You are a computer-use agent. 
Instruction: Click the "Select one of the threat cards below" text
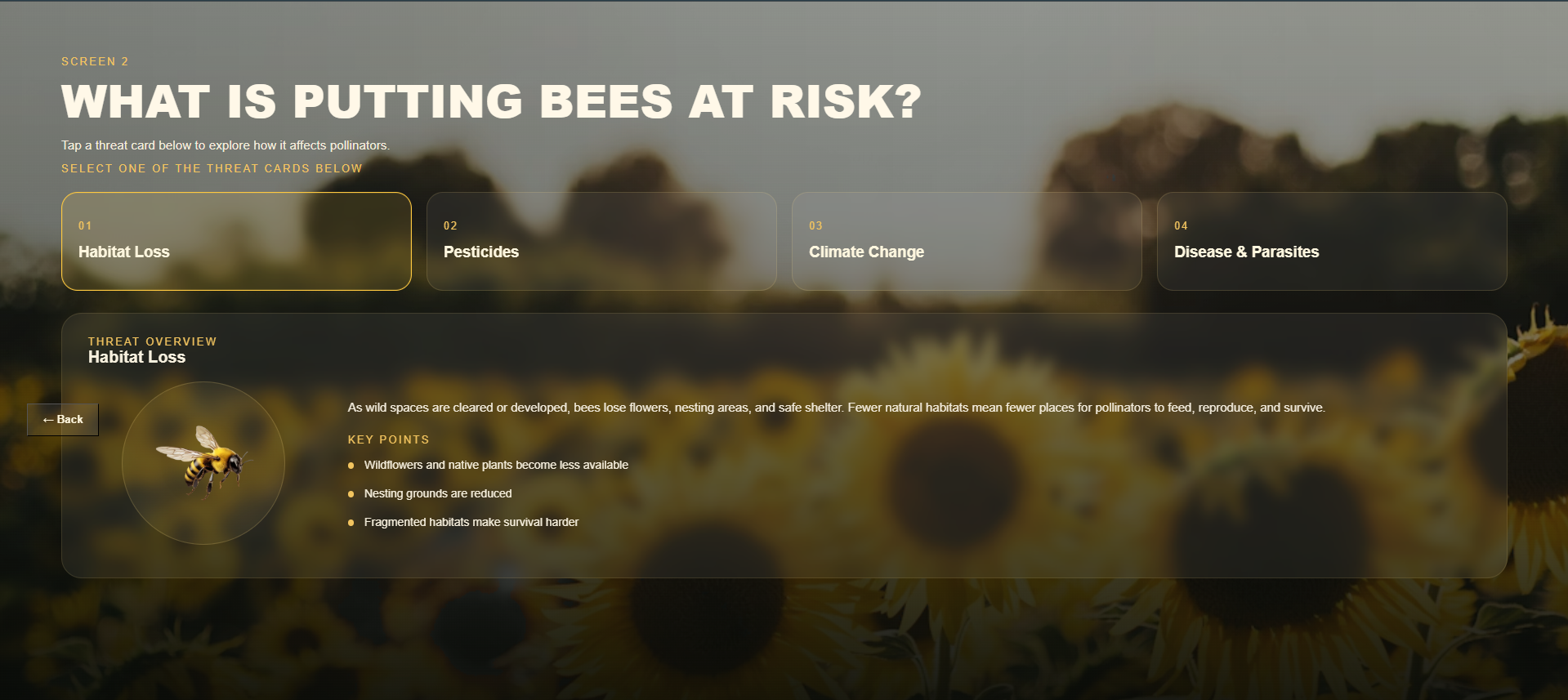[212, 168]
